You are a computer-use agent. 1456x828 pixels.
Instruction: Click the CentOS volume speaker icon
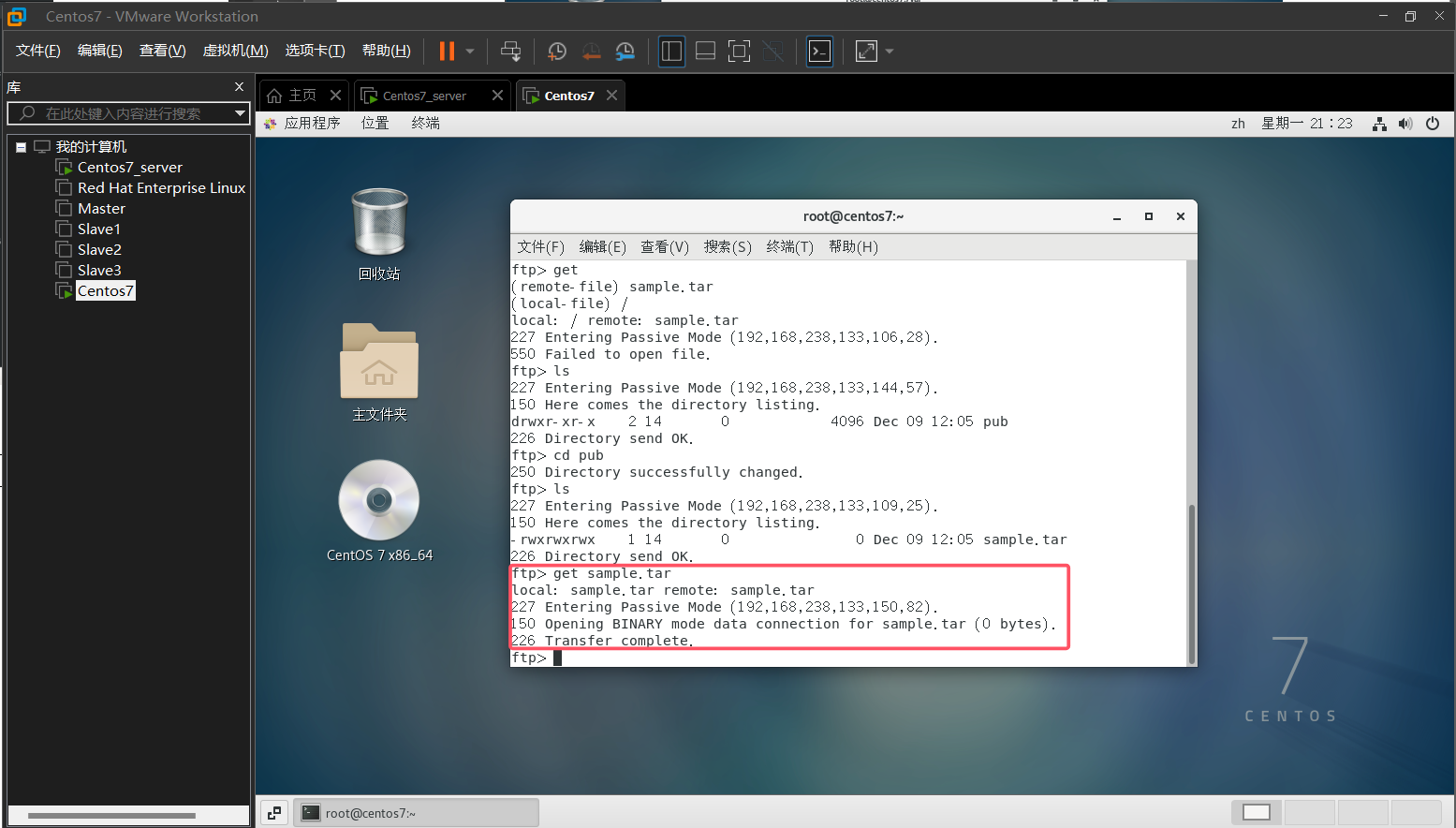click(x=1405, y=124)
